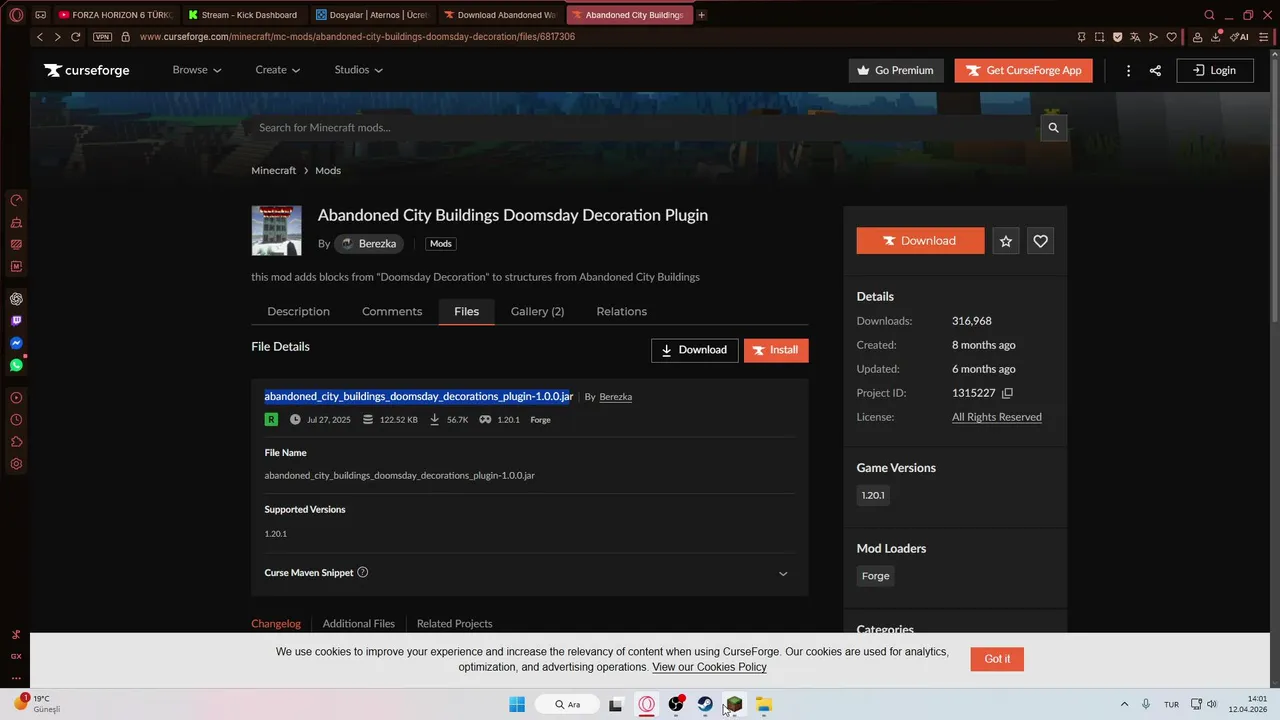Viewport: 1280px width, 720px height.
Task: Click the white-outlined file Download button
Action: click(x=695, y=350)
